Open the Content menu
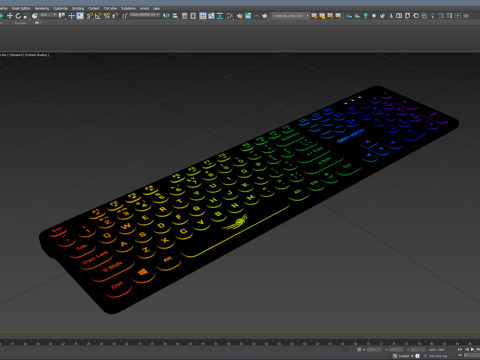The width and height of the screenshot is (480, 360). [94, 8]
